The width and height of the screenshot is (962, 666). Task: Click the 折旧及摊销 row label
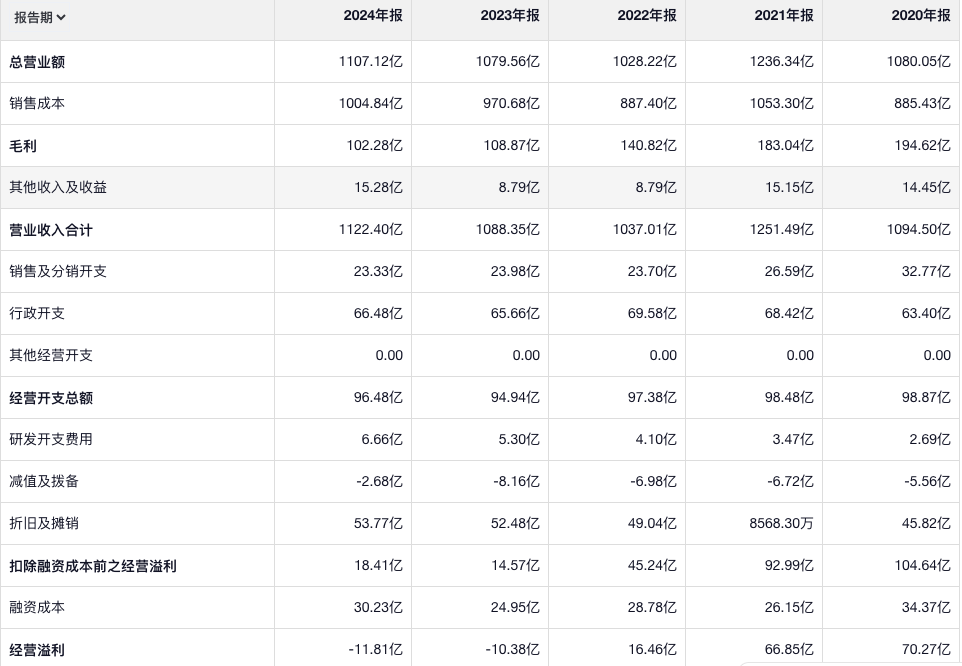coord(44,524)
